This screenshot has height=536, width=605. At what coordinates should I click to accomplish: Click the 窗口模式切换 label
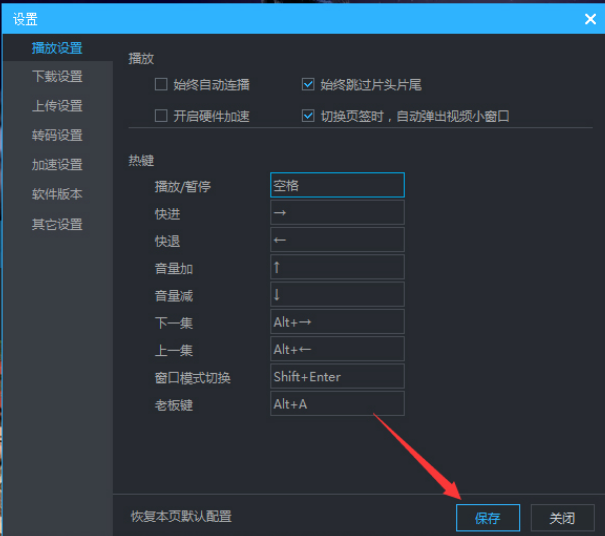pyautogui.click(x=193, y=378)
